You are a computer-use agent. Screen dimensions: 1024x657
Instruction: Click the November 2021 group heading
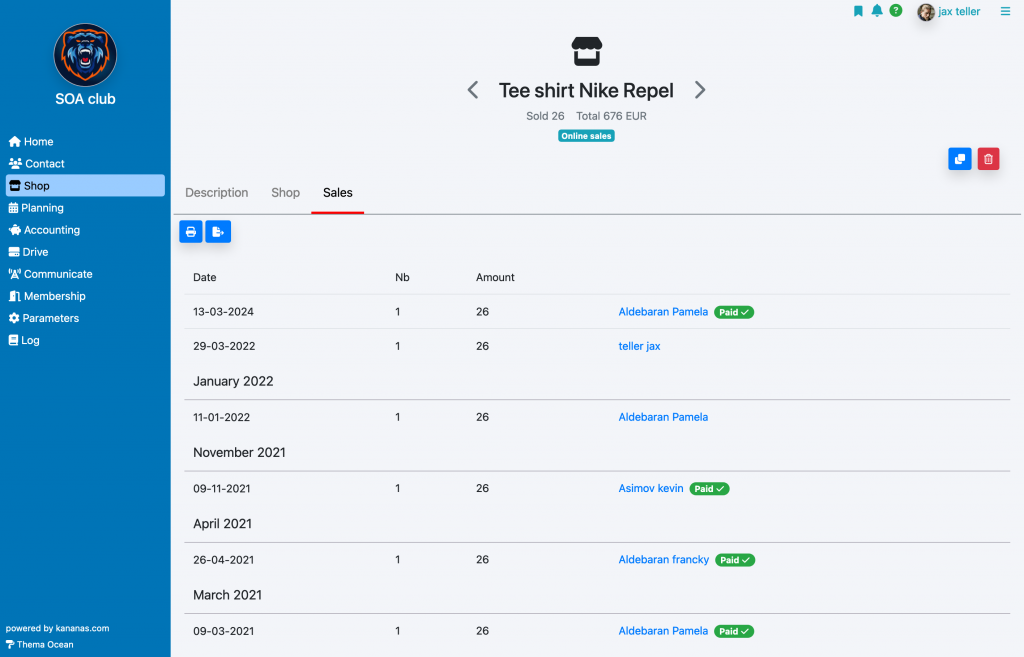[x=239, y=453]
